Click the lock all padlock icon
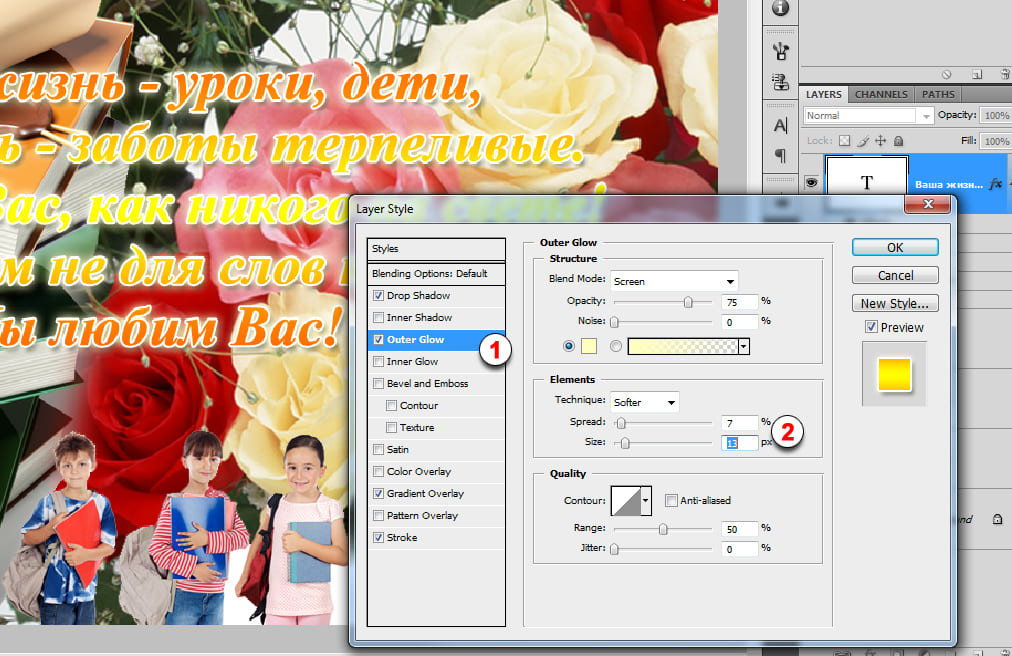The image size is (1012, 656). point(898,142)
